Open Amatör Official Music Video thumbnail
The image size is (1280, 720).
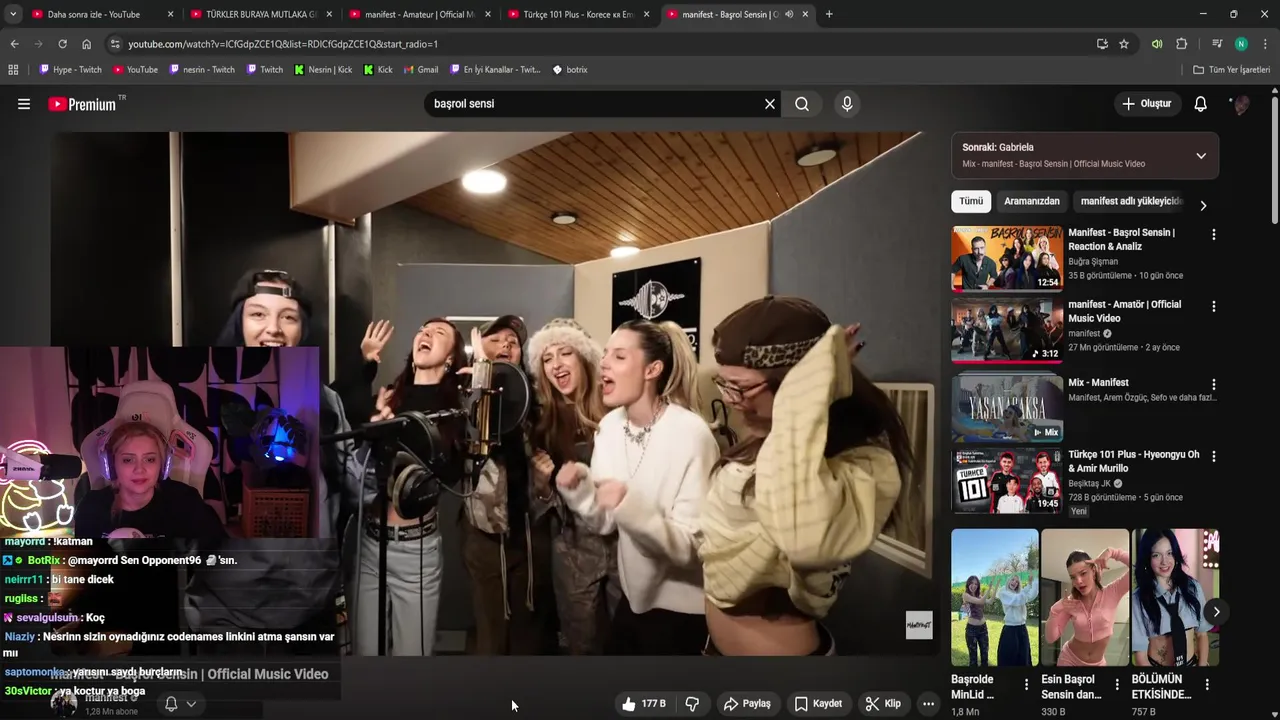point(1007,331)
